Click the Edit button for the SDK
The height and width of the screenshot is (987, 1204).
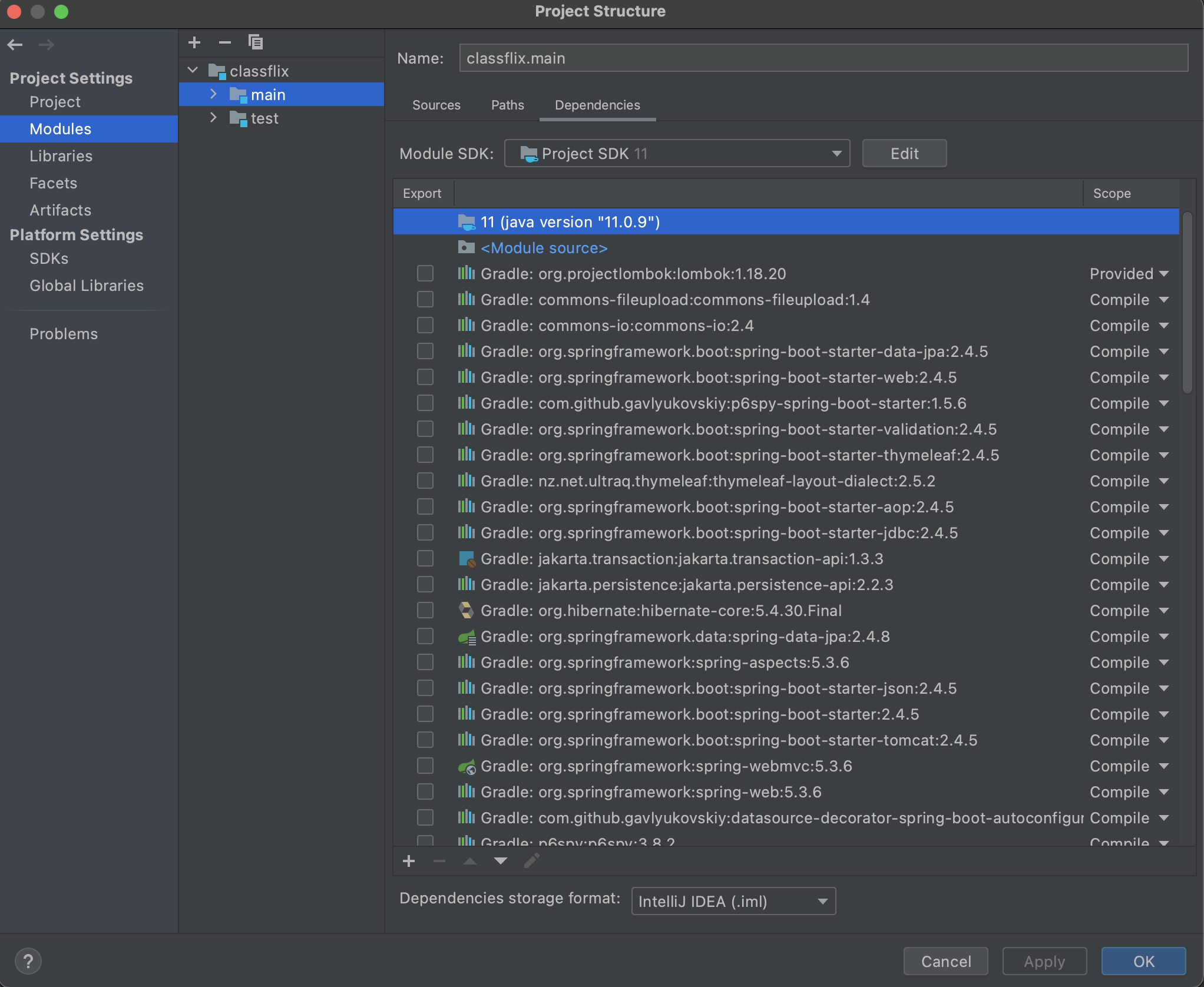(x=904, y=154)
